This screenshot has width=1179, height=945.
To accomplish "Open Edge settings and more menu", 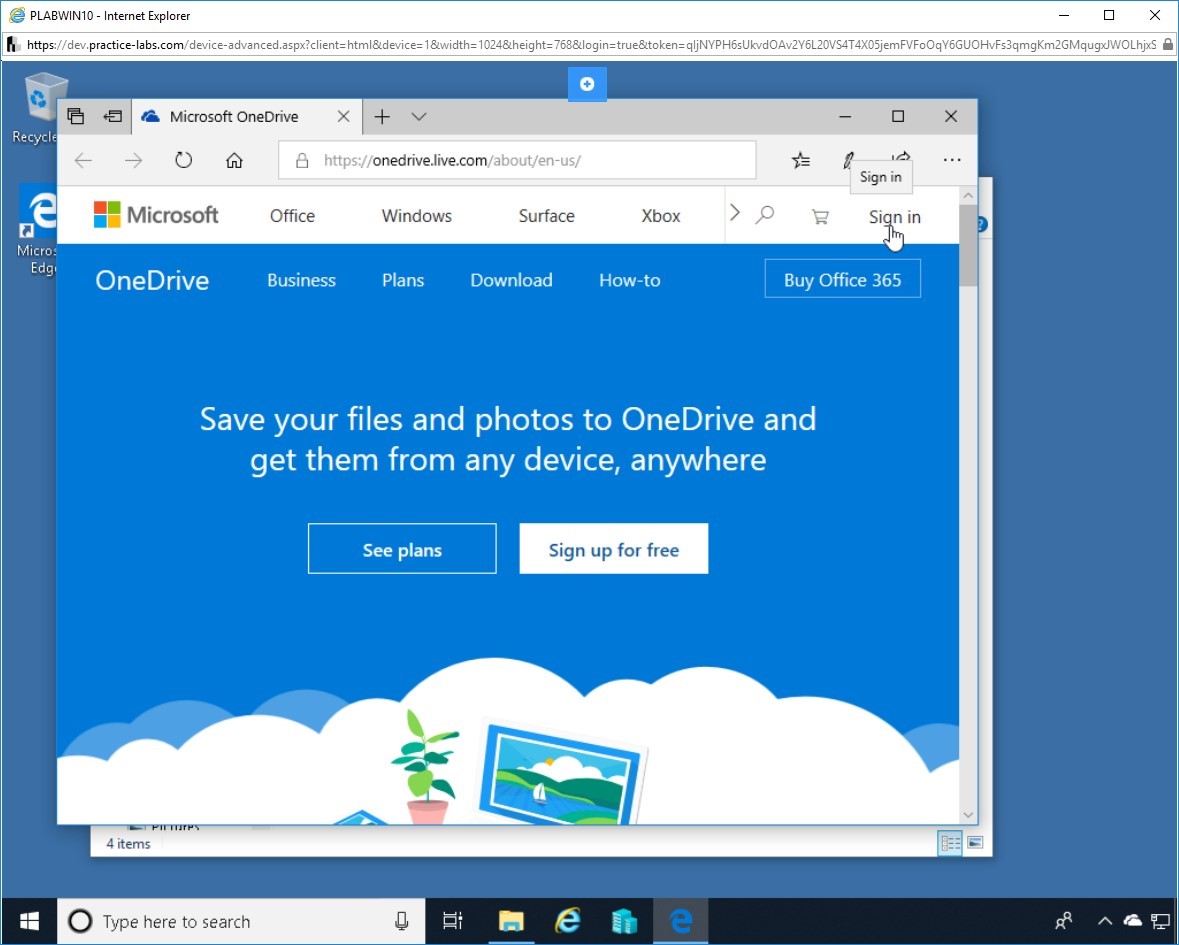I will coord(952,159).
